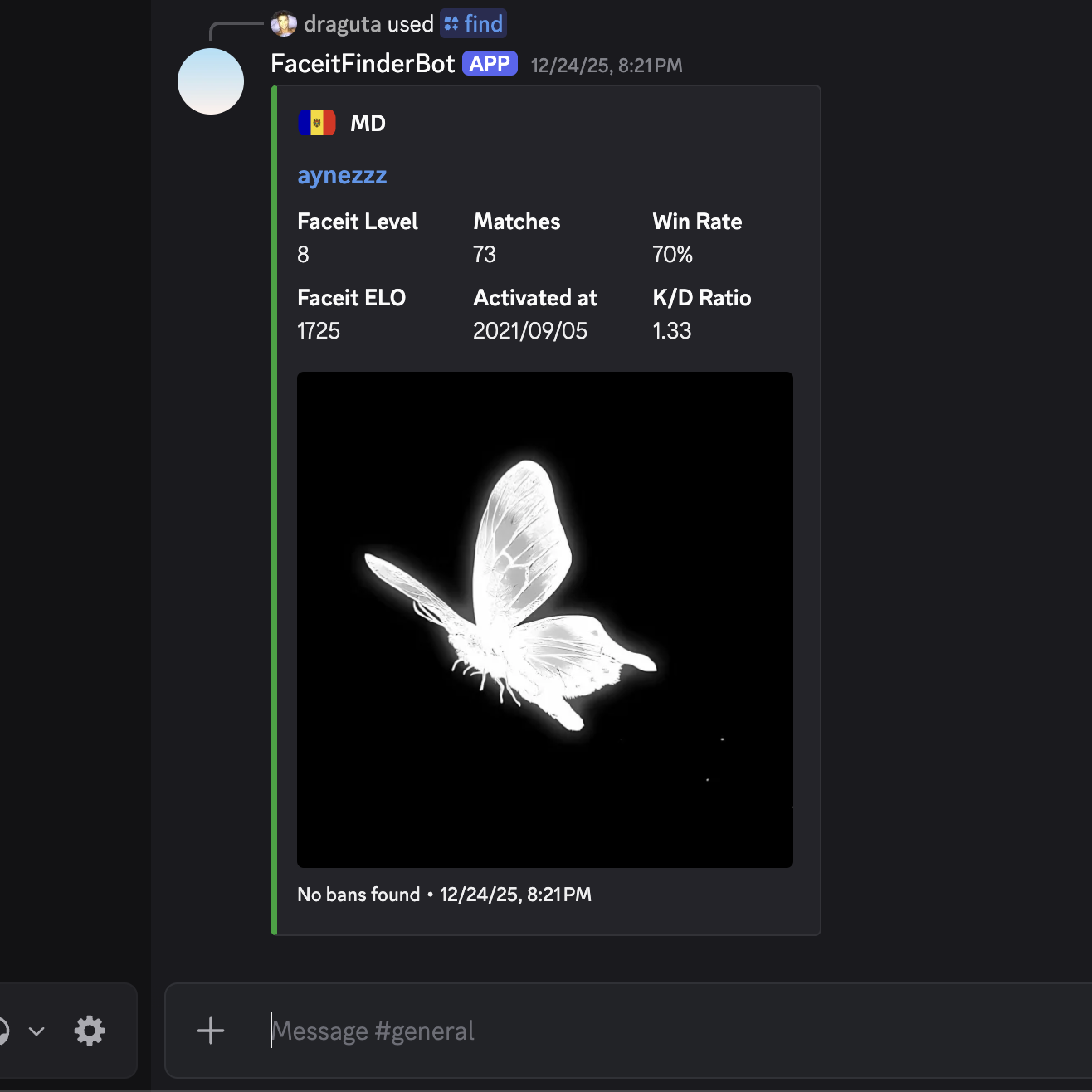Click the slash command icon beside find
Image resolution: width=1092 pixels, height=1092 pixels.
[x=451, y=24]
